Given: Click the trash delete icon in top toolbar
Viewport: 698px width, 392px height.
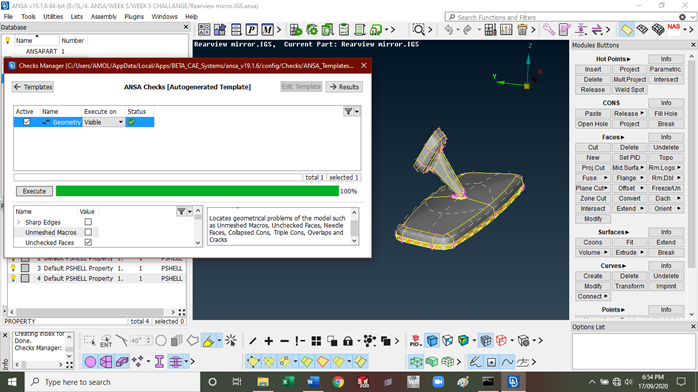Looking at the screenshot, I should tap(522, 30).
